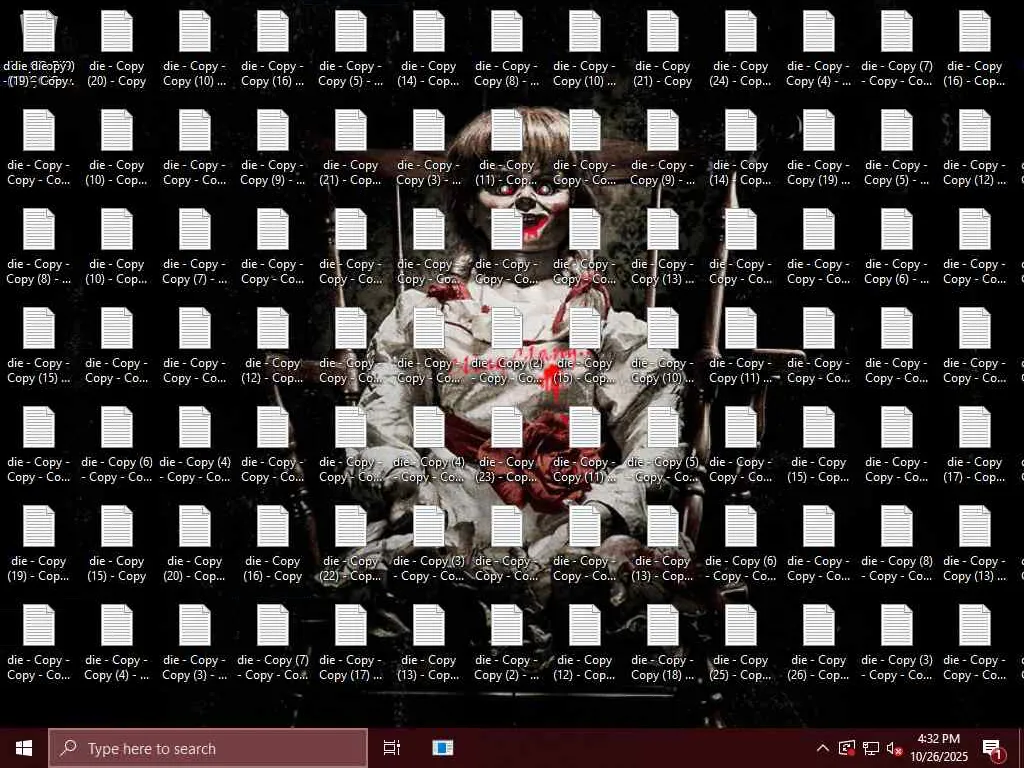Select file 'die - Copy (8) - Copy - Co...'
Viewport: 1024px width, 768px height.
click(897, 545)
